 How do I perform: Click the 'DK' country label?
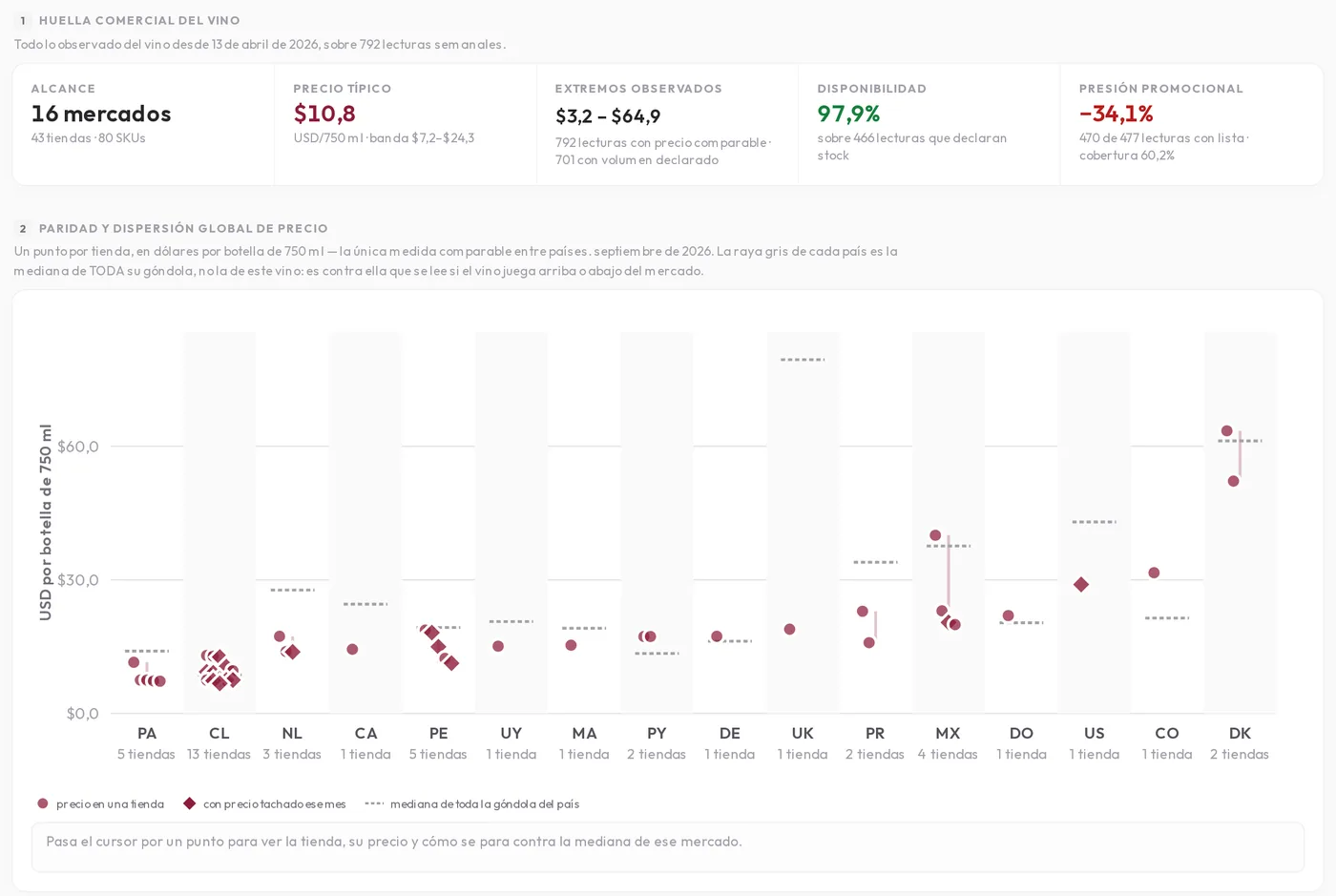(1240, 733)
